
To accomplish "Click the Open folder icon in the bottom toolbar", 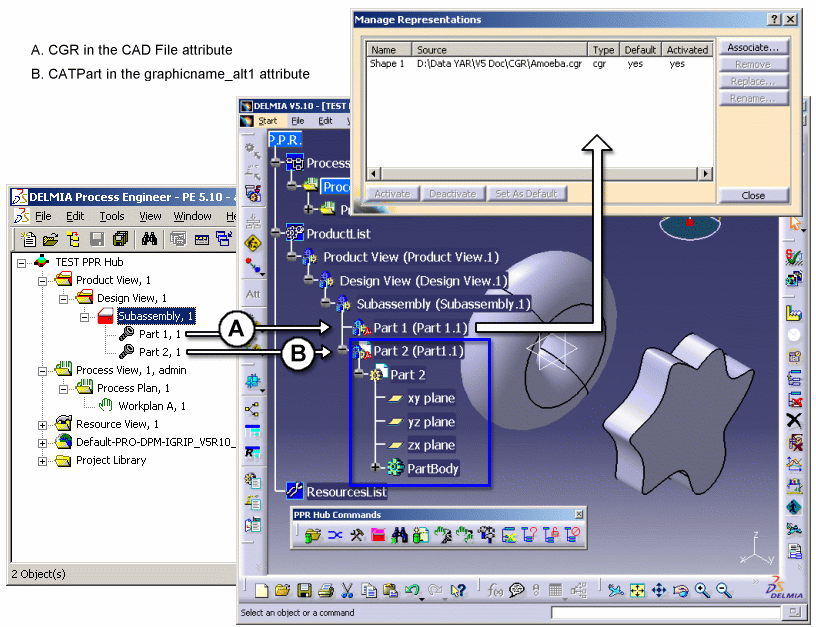I will 282,590.
